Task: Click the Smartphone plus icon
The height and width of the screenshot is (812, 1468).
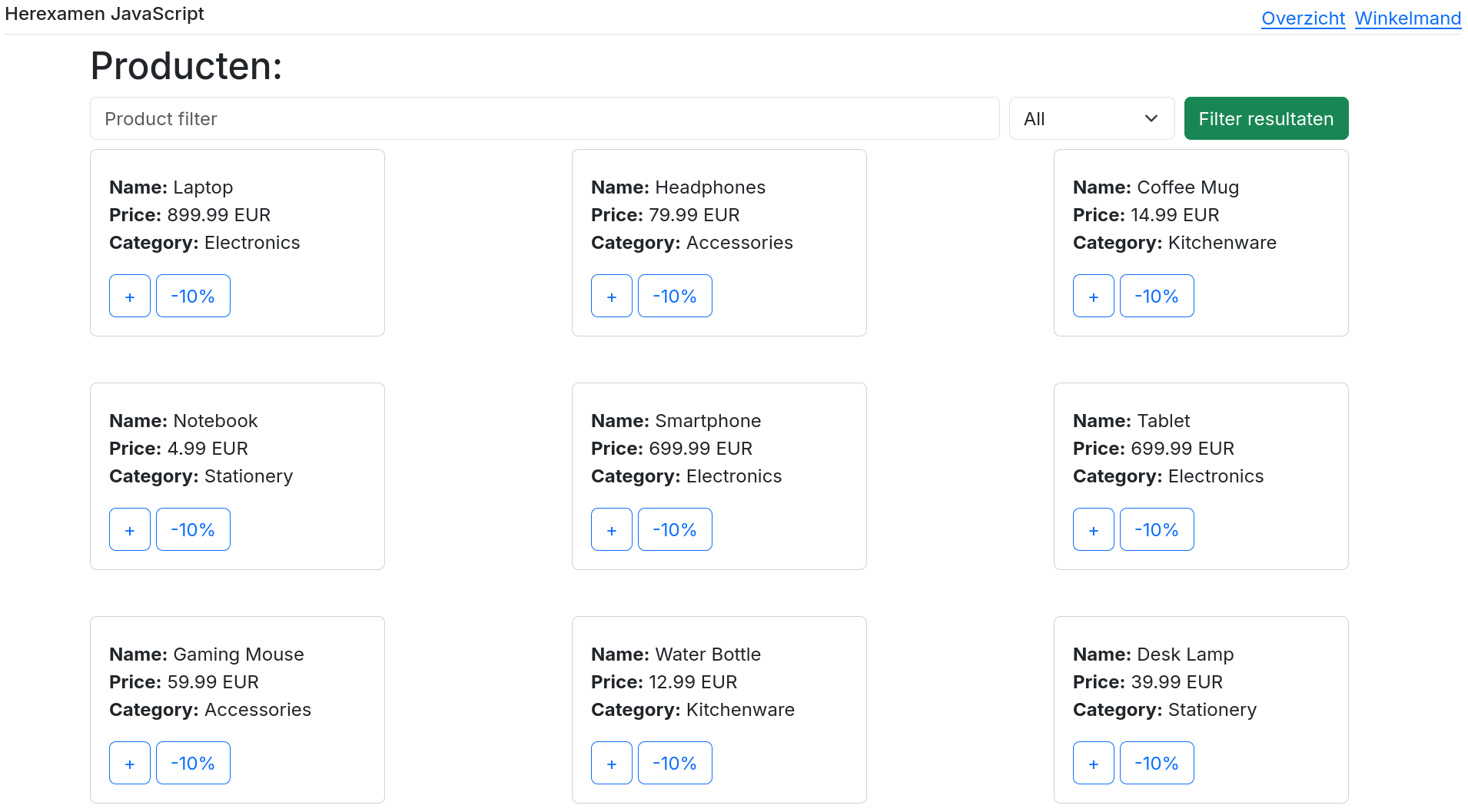Action: [x=611, y=530]
